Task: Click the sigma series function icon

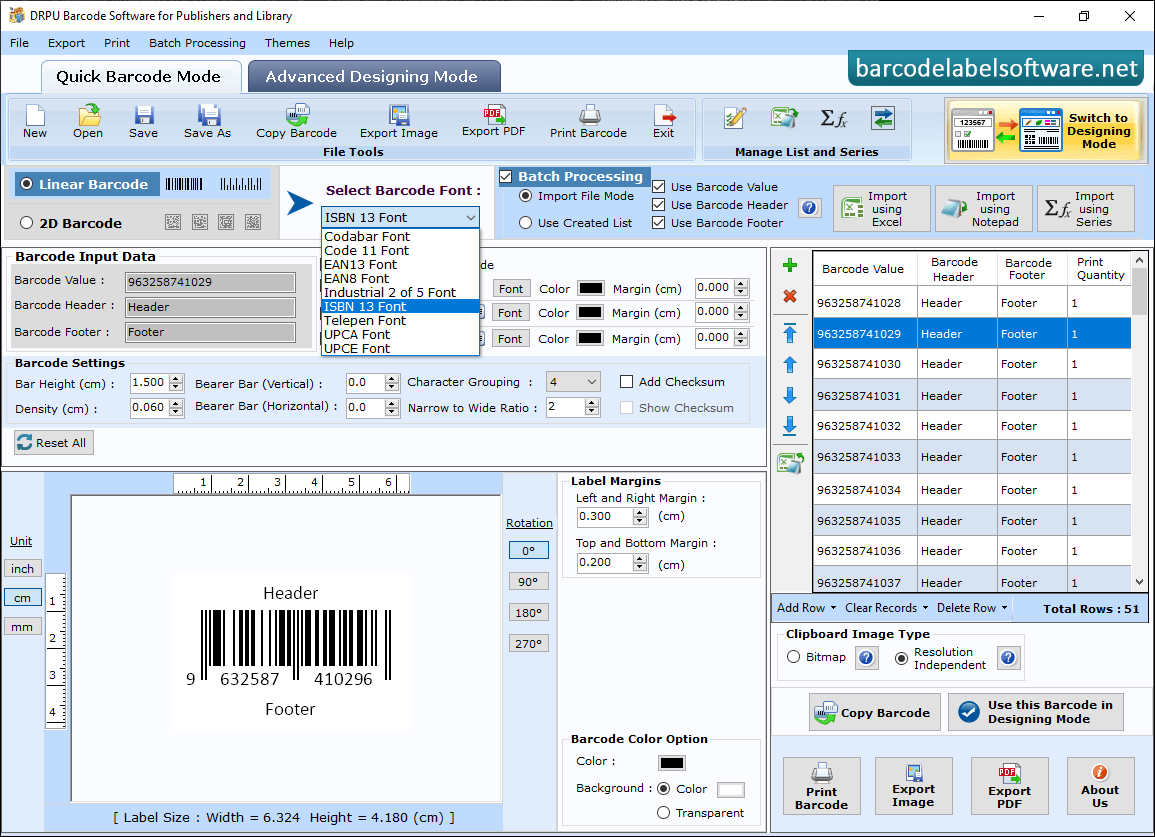Action: coord(834,118)
